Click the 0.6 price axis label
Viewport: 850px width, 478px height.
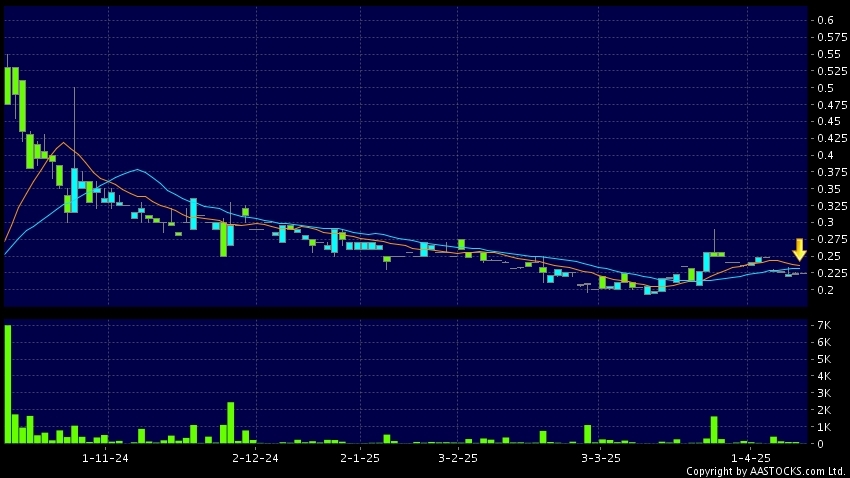(x=825, y=20)
